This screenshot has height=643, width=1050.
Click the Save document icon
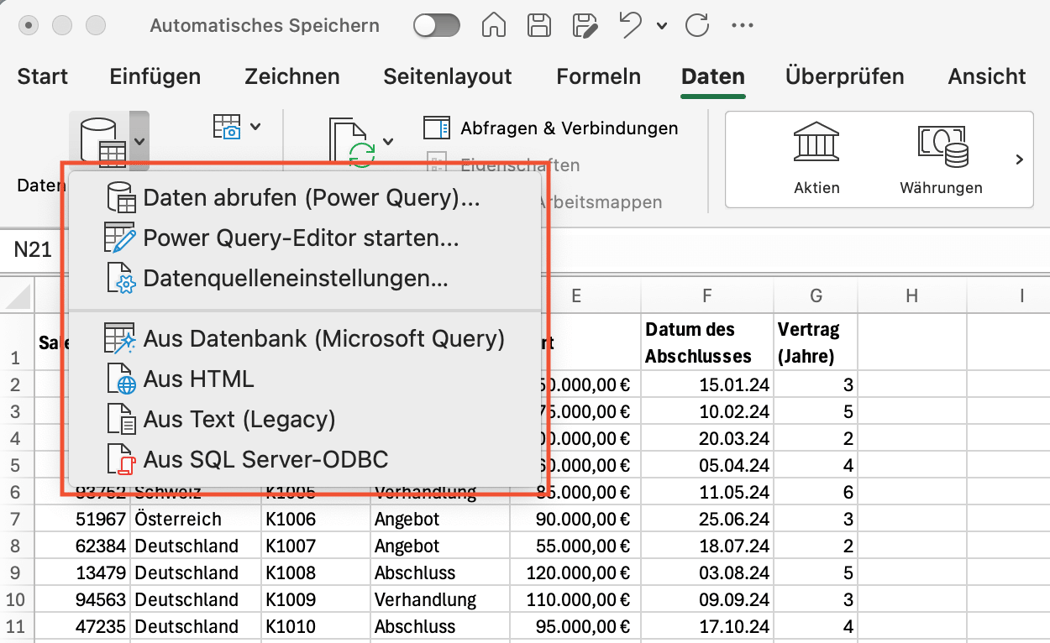click(x=539, y=25)
